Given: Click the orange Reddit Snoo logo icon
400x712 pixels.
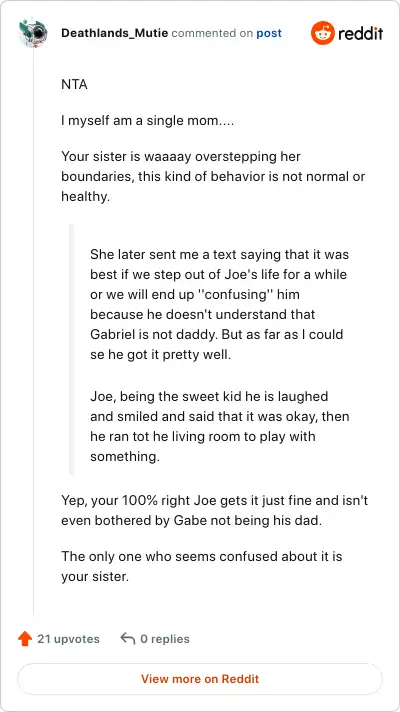Looking at the screenshot, I should 322,33.
